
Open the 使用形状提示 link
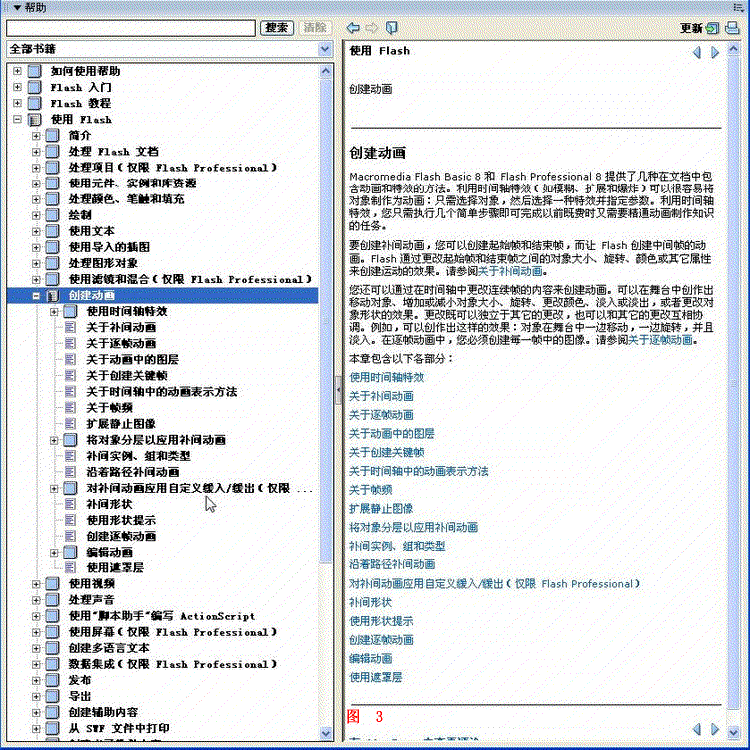coord(381,621)
